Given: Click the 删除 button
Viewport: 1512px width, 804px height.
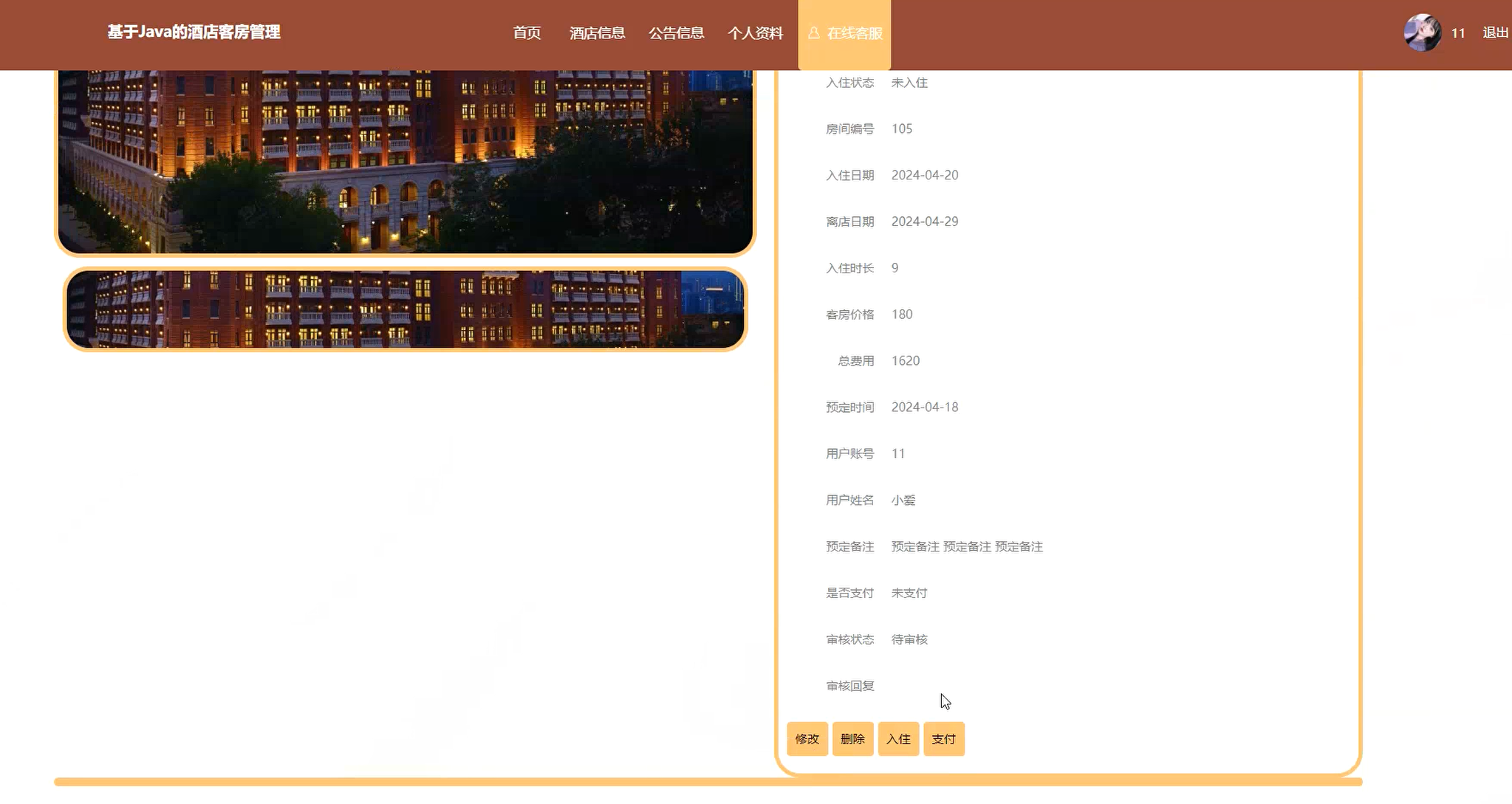Looking at the screenshot, I should point(853,739).
